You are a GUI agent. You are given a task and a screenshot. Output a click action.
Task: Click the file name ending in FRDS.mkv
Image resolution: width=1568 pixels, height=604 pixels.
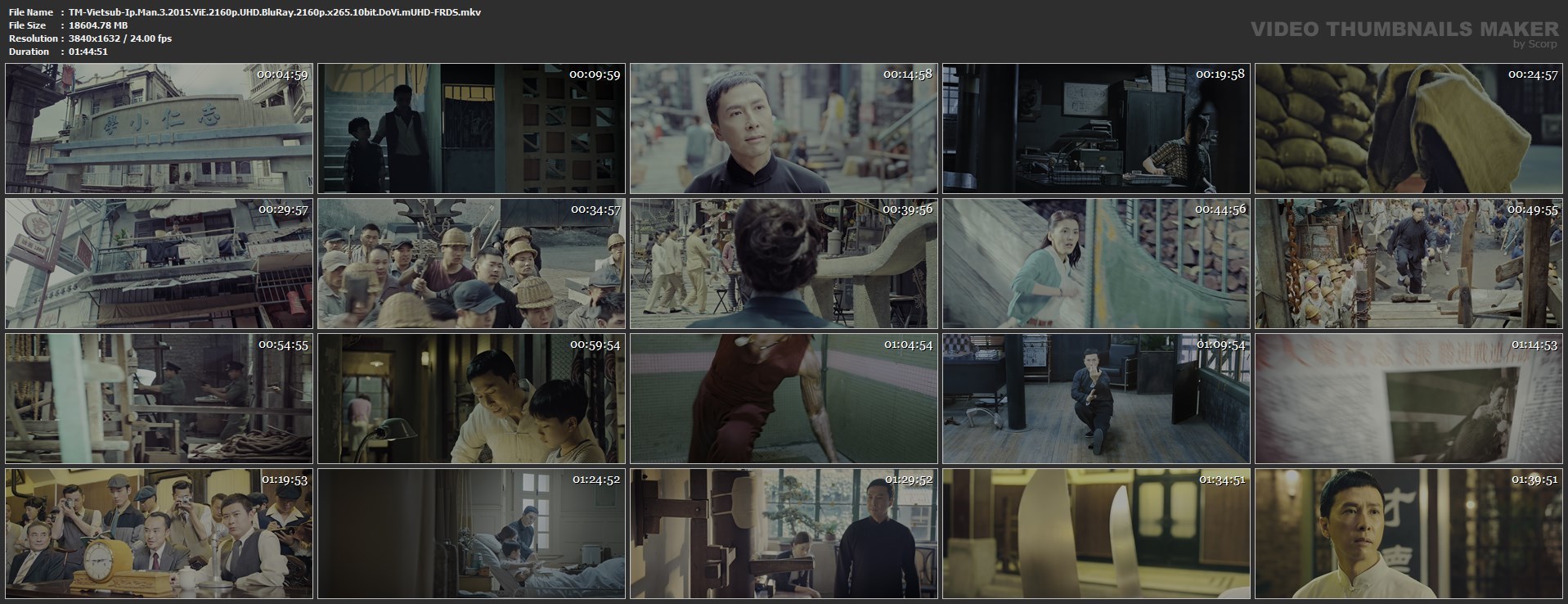point(275,12)
